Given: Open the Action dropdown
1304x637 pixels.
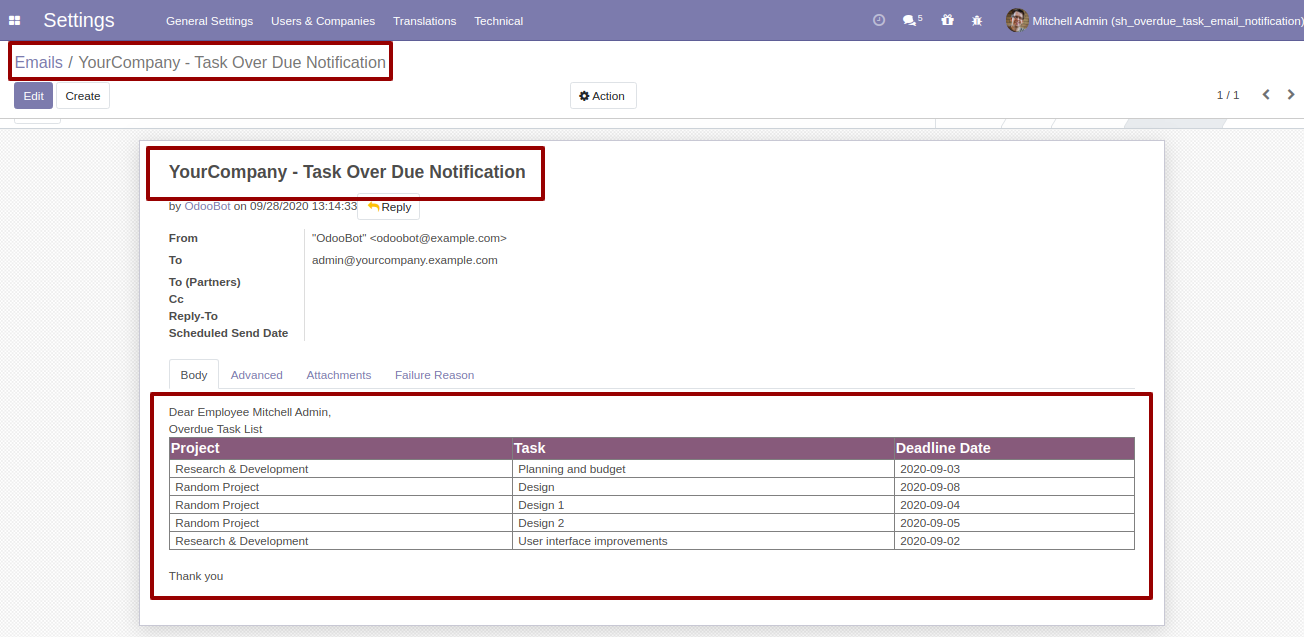Looking at the screenshot, I should (603, 96).
